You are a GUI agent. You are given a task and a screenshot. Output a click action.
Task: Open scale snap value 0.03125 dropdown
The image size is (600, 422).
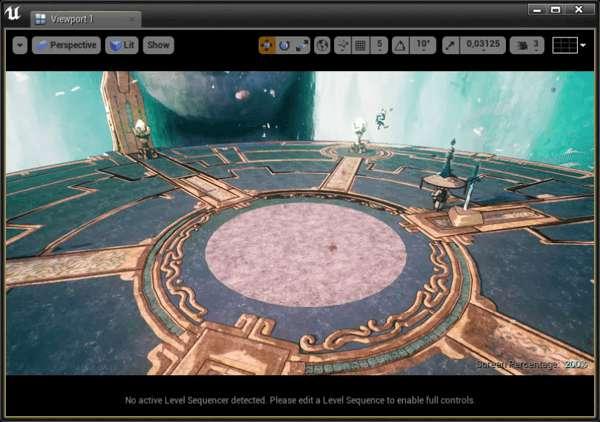483,46
